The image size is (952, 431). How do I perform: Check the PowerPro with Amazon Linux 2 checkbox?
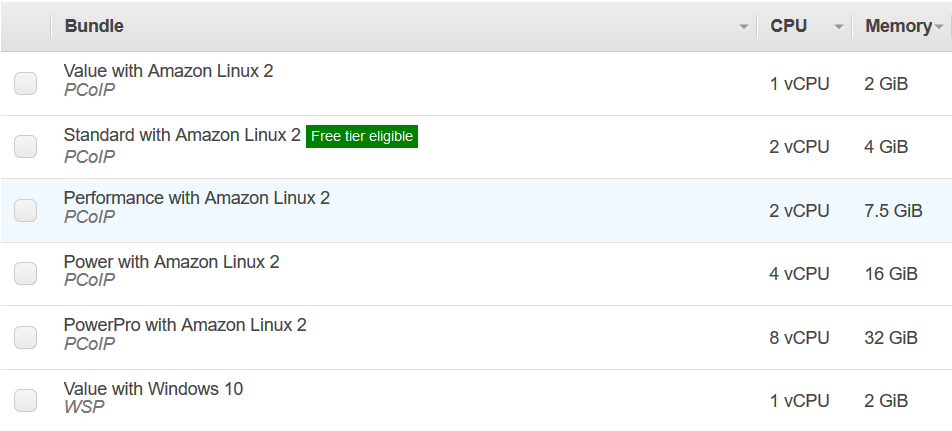click(26, 337)
